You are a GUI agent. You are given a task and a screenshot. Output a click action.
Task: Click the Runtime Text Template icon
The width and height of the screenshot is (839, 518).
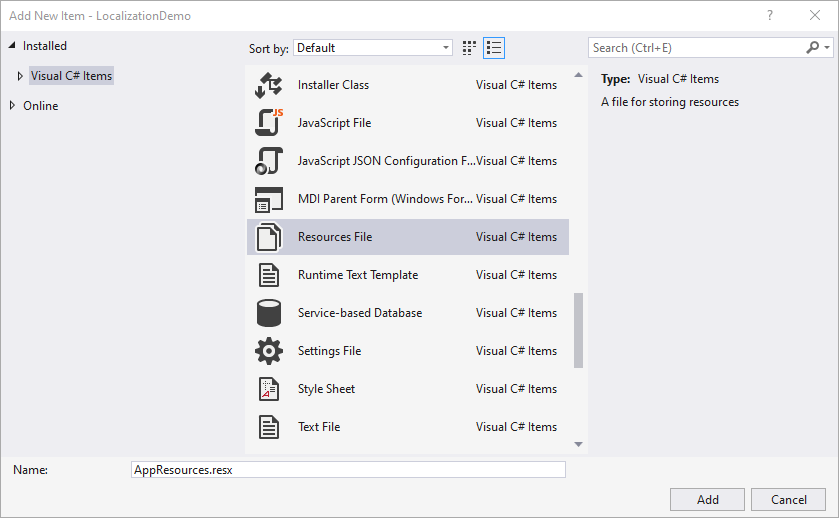269,275
